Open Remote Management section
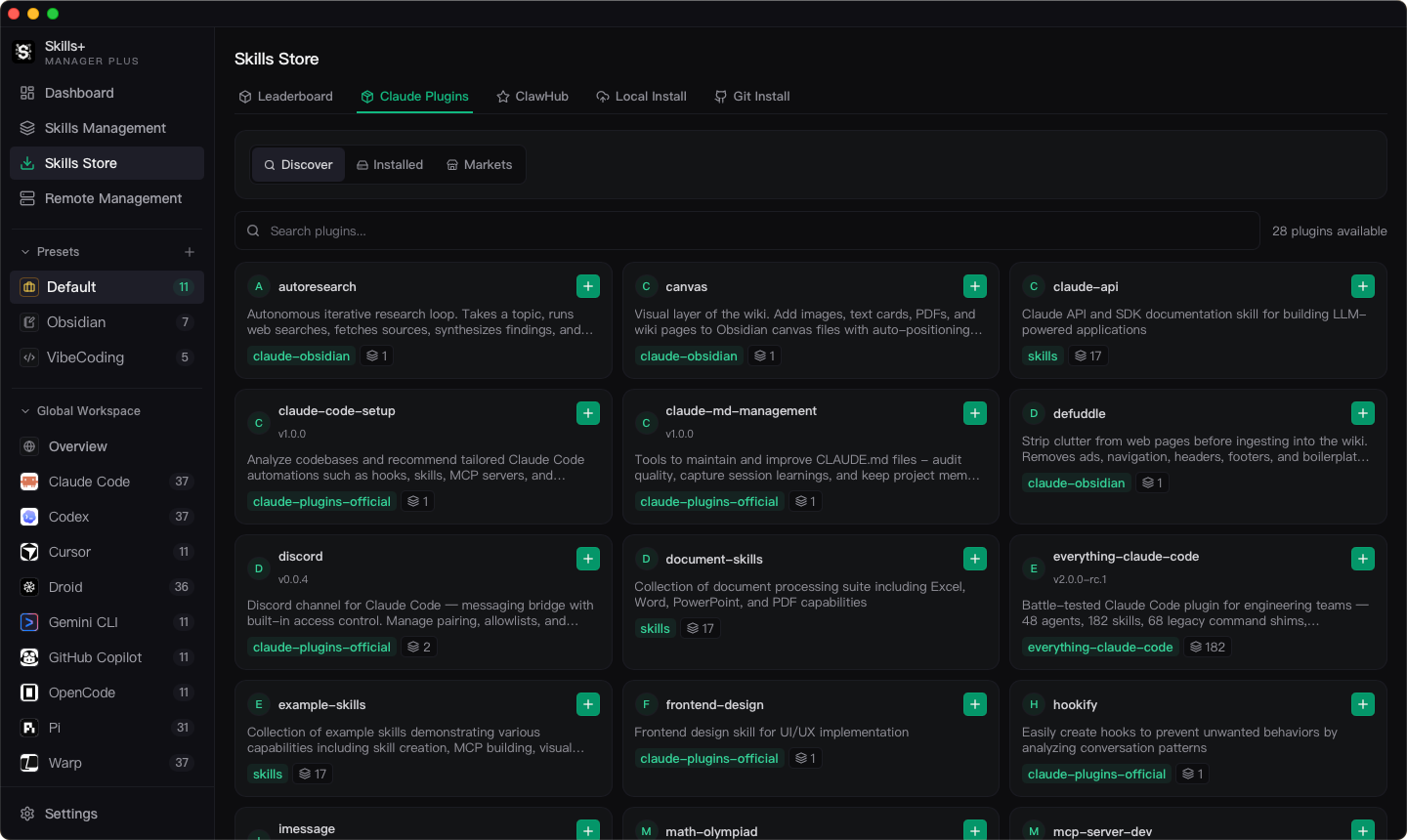The height and width of the screenshot is (840, 1407). pyautogui.click(x=107, y=198)
